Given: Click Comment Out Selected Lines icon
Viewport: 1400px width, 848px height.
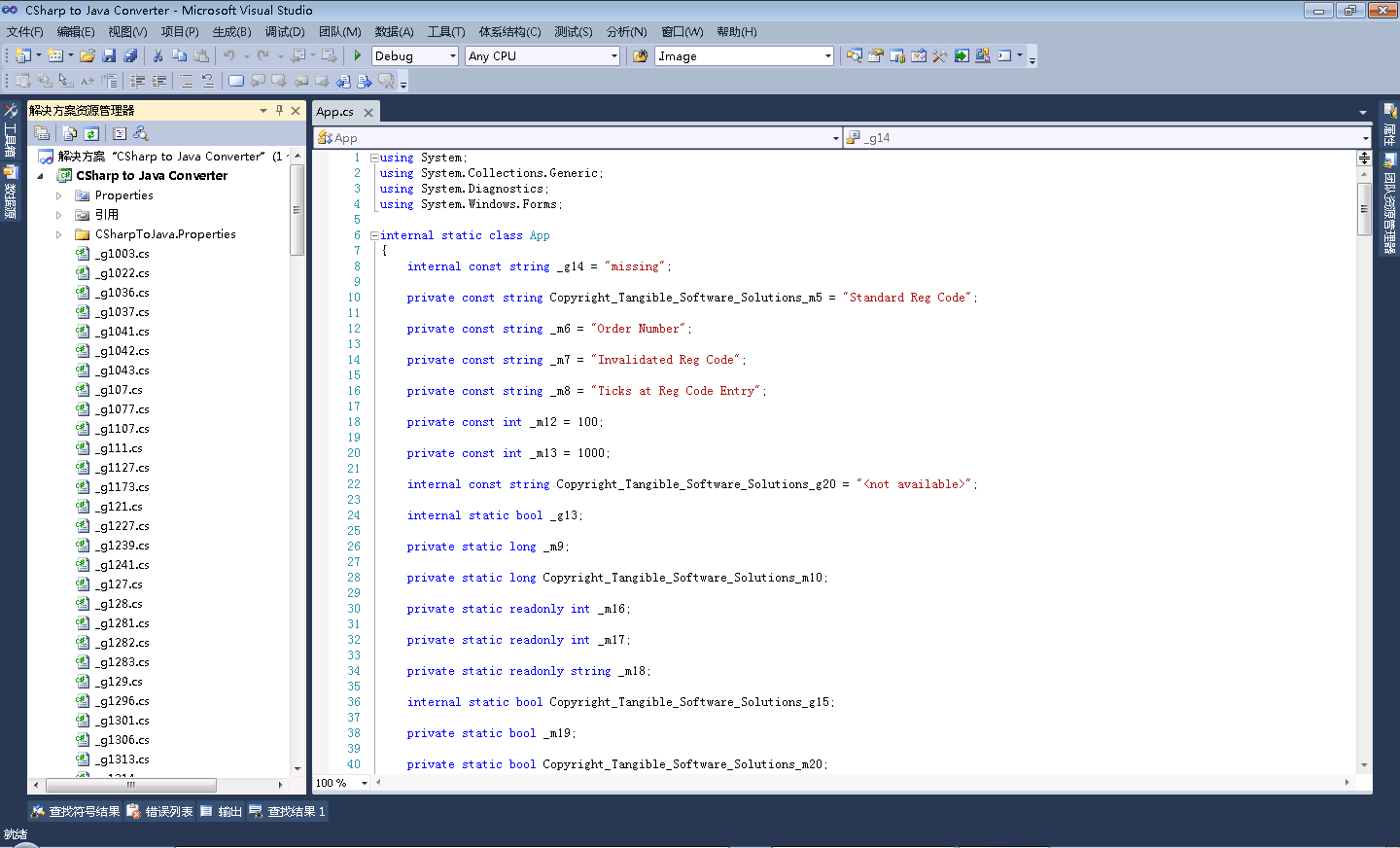Looking at the screenshot, I should pyautogui.click(x=186, y=81).
